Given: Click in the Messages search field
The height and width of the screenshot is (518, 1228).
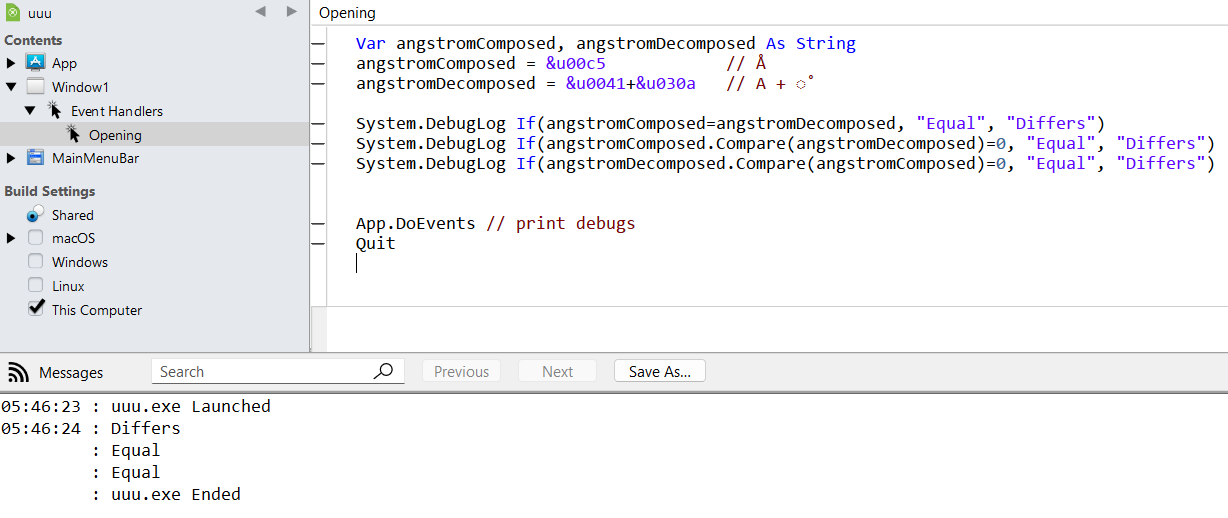Looking at the screenshot, I should [x=277, y=371].
